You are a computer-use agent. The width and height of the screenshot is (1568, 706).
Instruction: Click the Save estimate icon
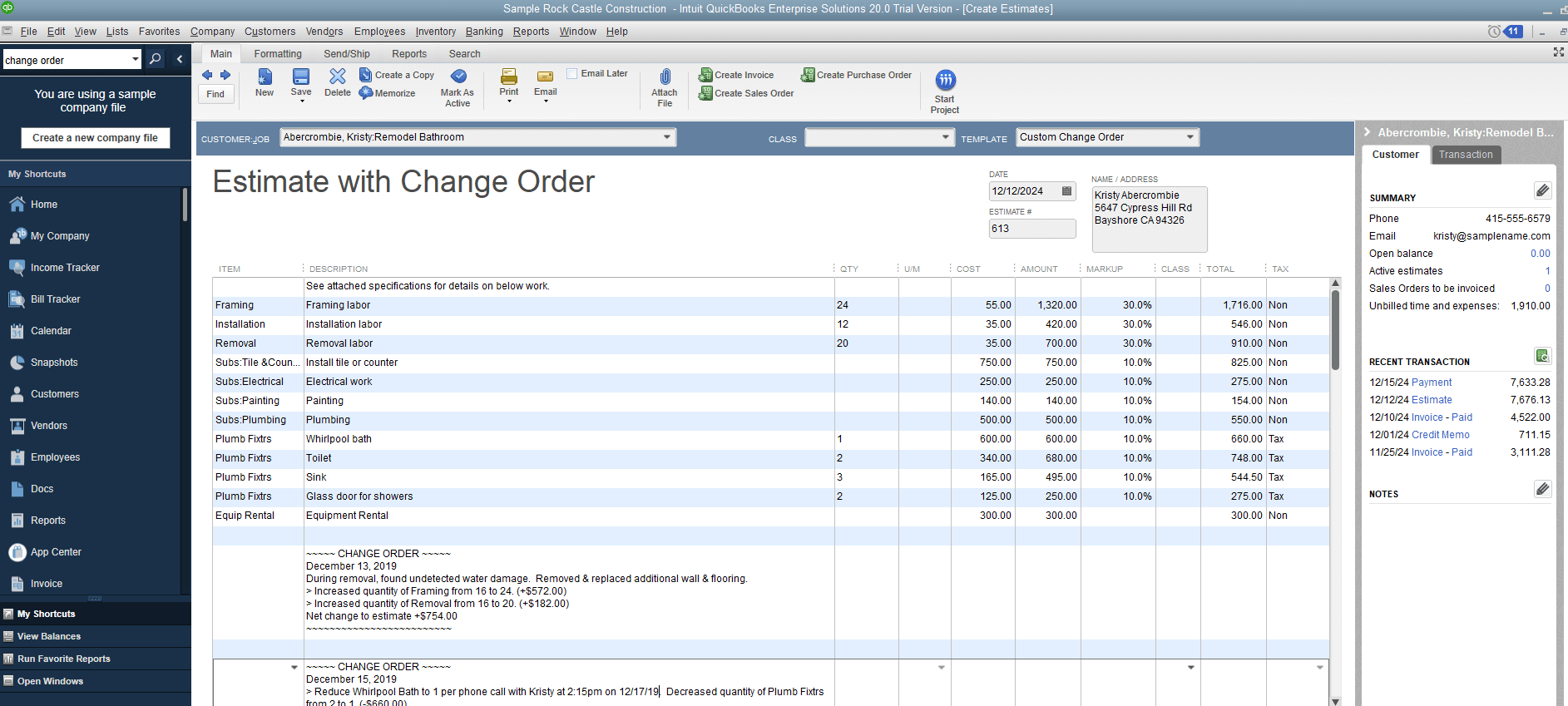301,77
